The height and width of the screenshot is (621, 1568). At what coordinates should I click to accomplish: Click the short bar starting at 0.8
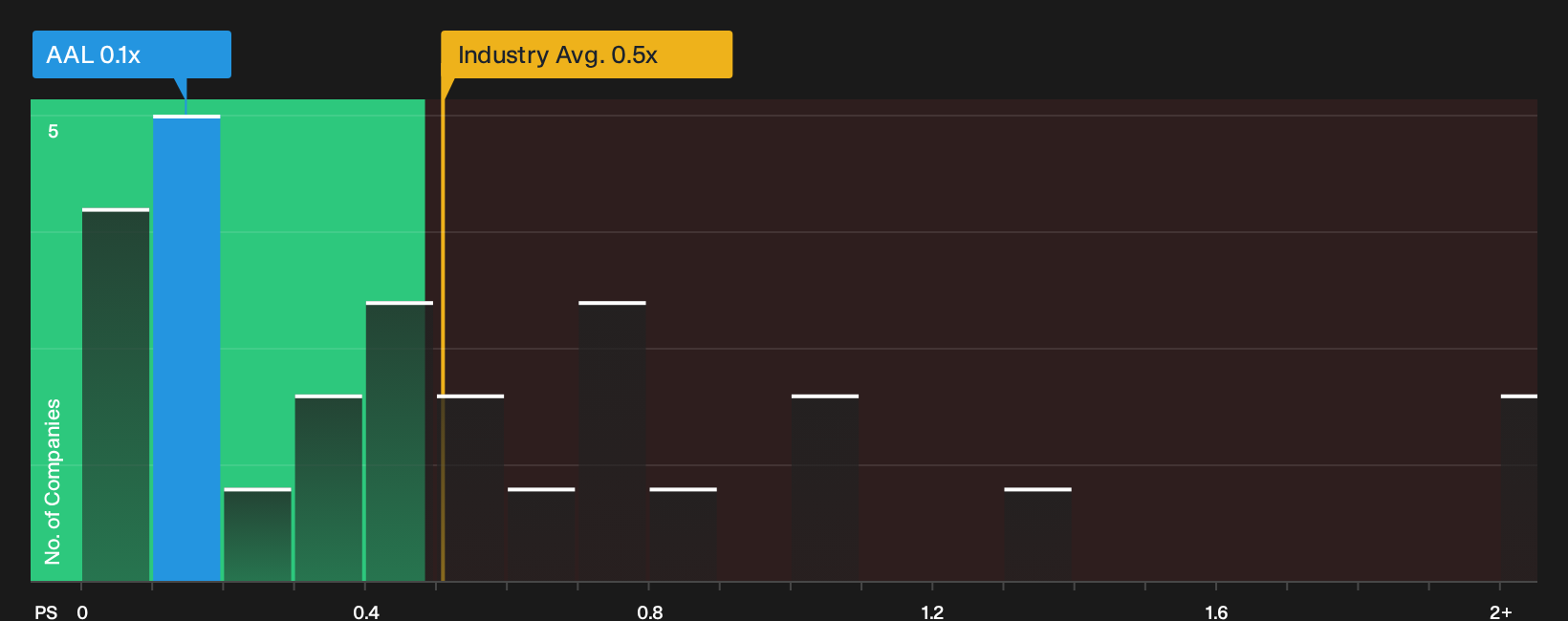pos(684,534)
